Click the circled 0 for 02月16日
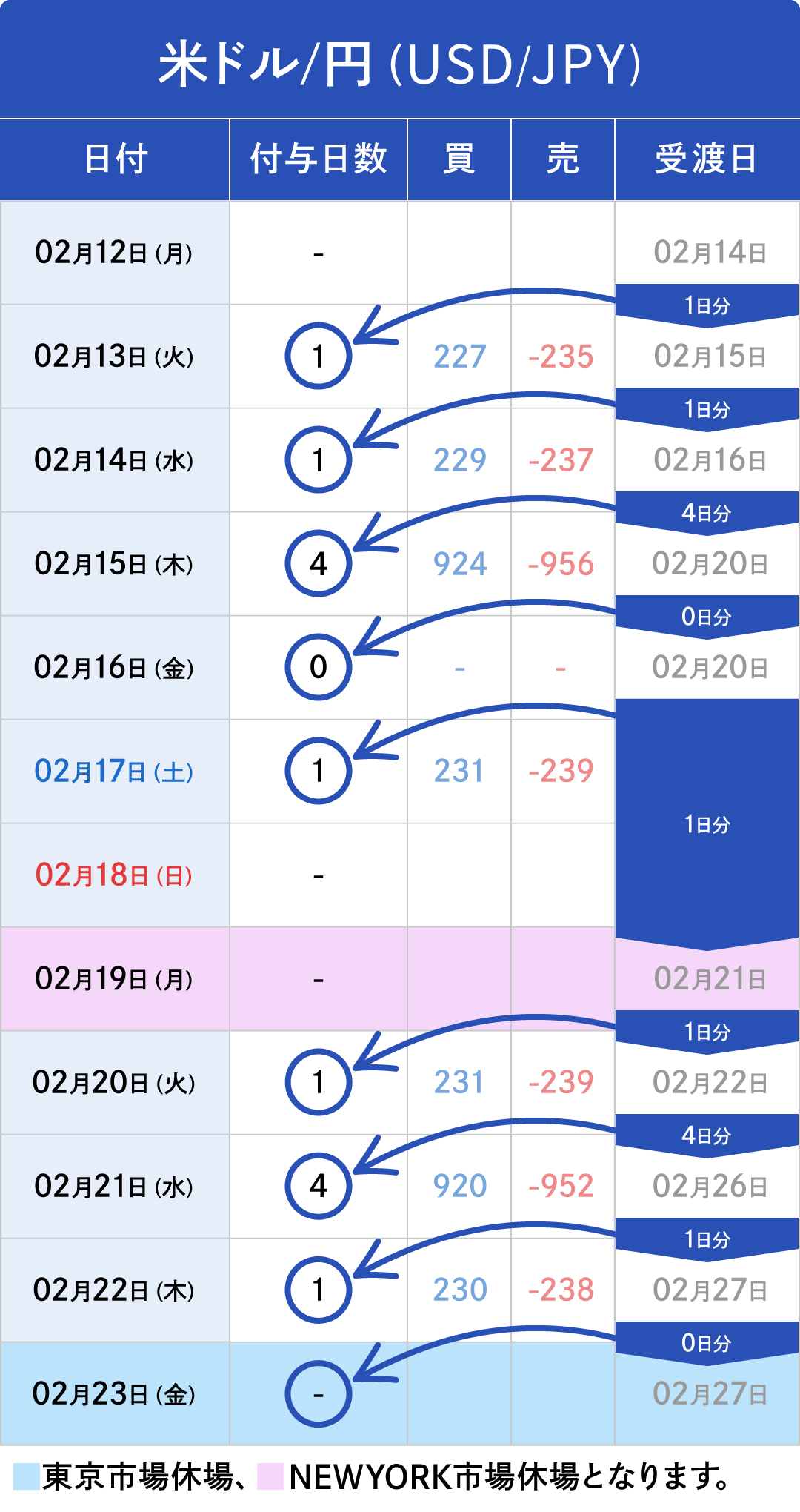Viewport: 800px width, 1512px height. coord(318,667)
